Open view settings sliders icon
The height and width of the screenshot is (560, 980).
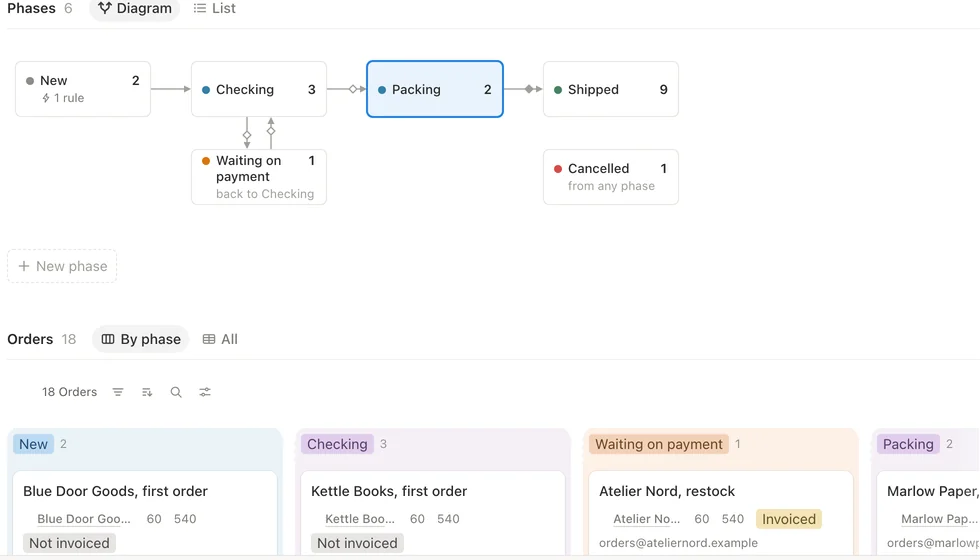click(205, 392)
